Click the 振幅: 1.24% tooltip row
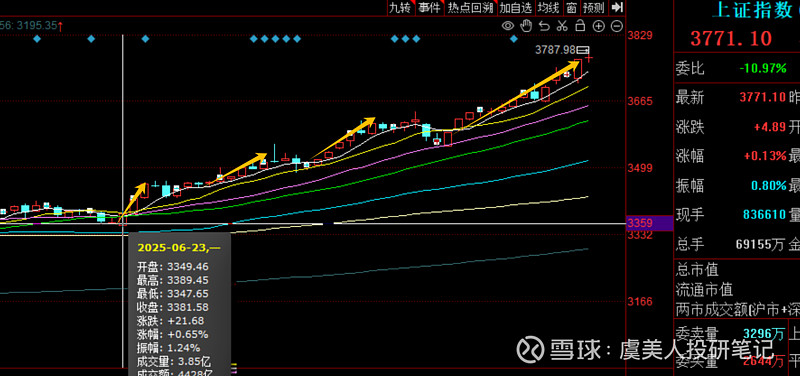Viewport: 800px width, 376px height. pyautogui.click(x=168, y=348)
